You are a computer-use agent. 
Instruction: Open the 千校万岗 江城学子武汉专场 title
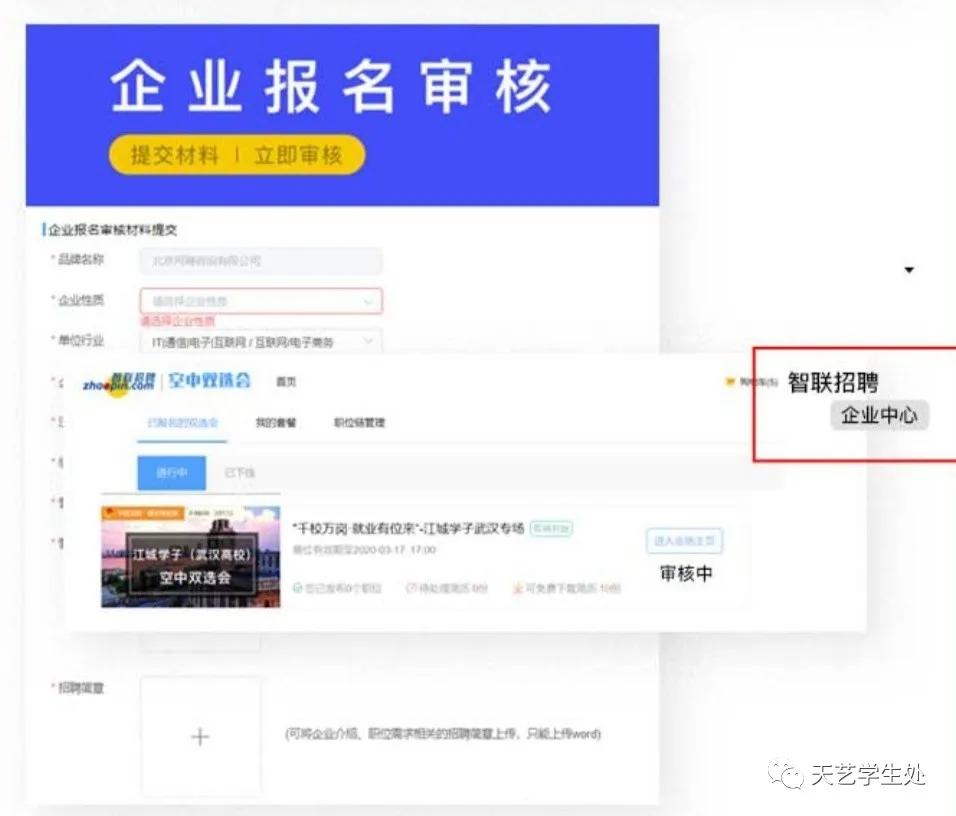408,528
